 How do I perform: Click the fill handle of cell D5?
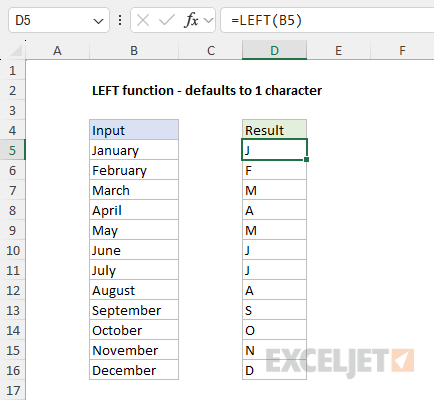(x=306, y=160)
